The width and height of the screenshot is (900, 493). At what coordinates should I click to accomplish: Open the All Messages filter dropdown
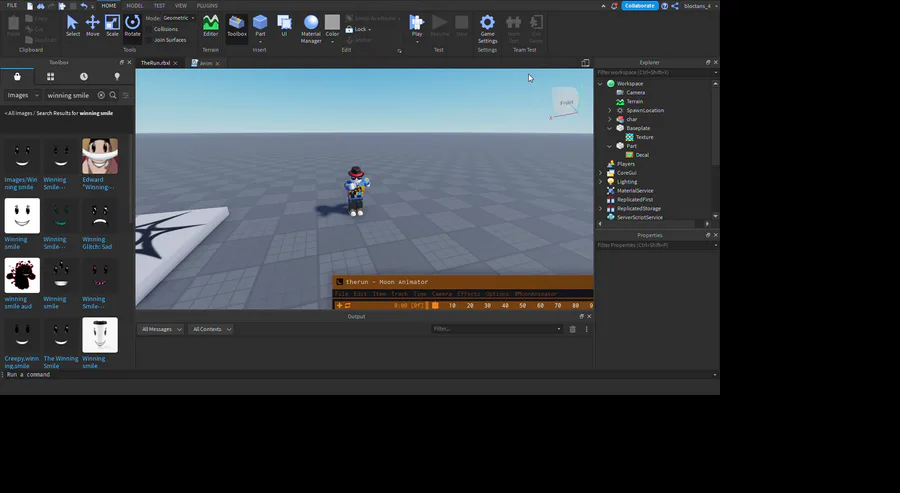[x=160, y=329]
